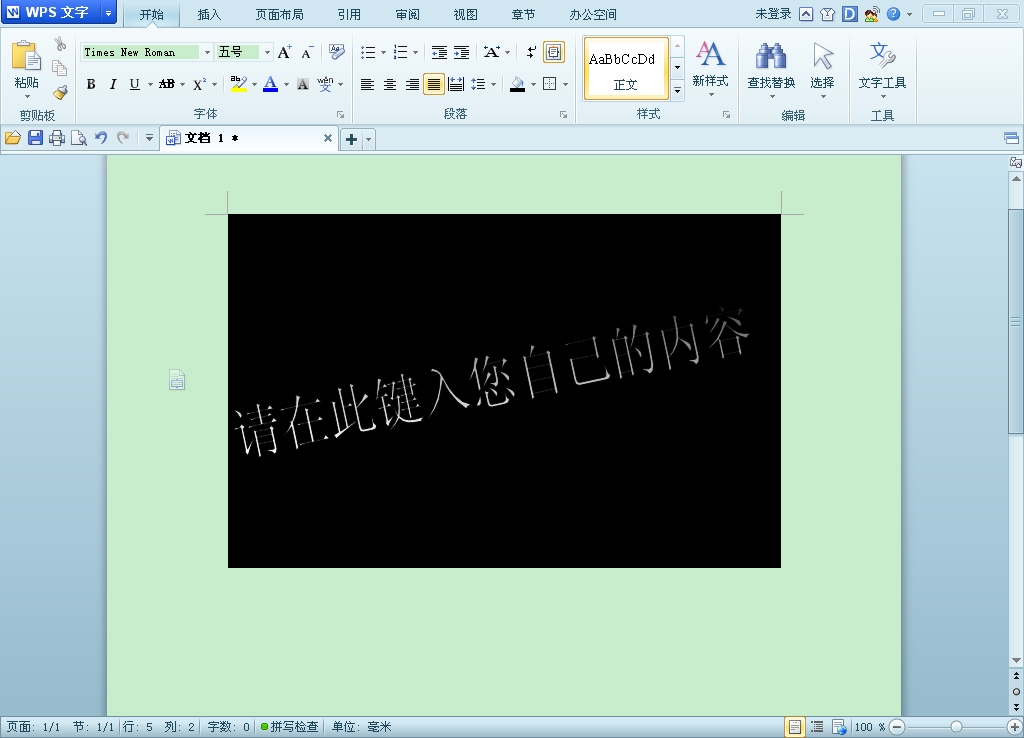Open Chinese typesetting A icon
This screenshot has width=1024, height=738.
tap(492, 52)
